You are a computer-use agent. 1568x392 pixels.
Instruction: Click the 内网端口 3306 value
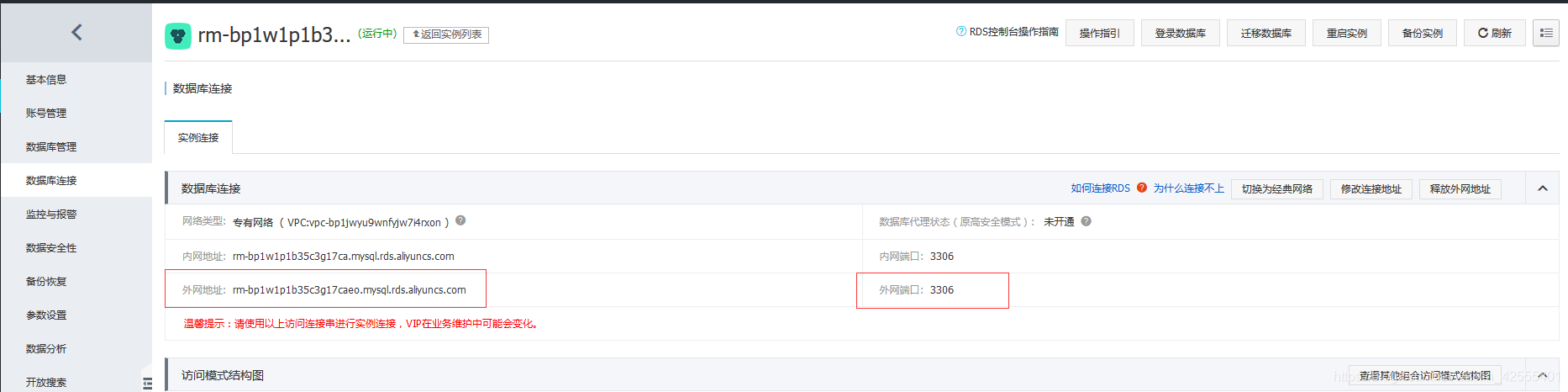coord(942,257)
